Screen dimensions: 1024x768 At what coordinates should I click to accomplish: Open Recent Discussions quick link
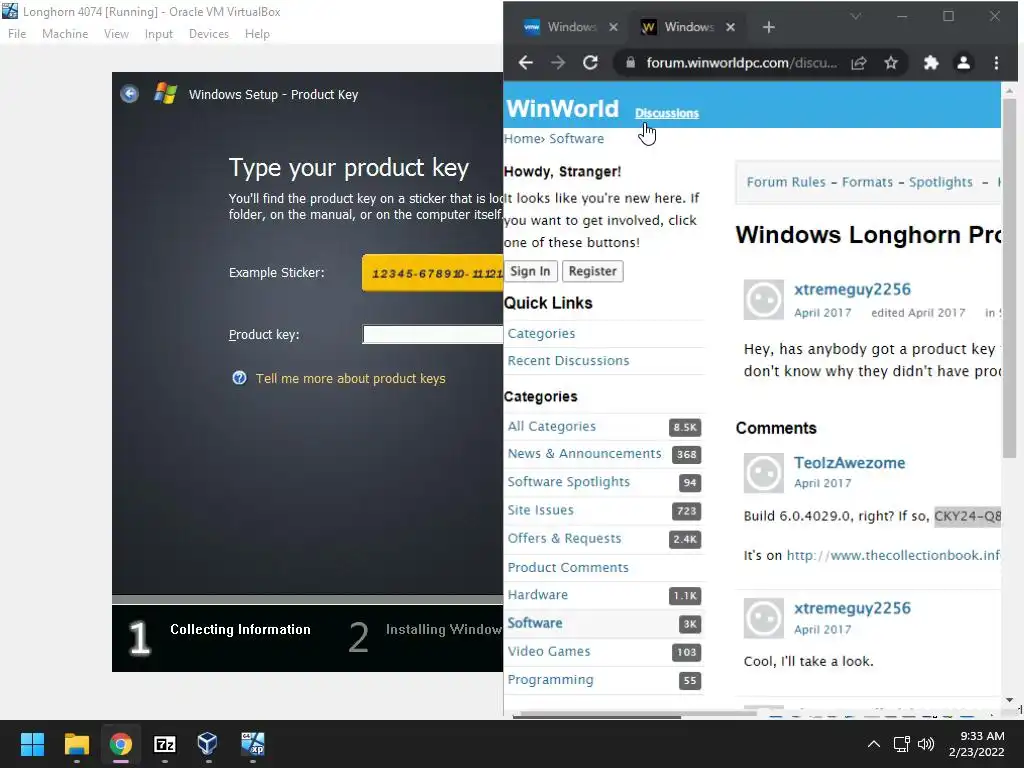tap(568, 360)
